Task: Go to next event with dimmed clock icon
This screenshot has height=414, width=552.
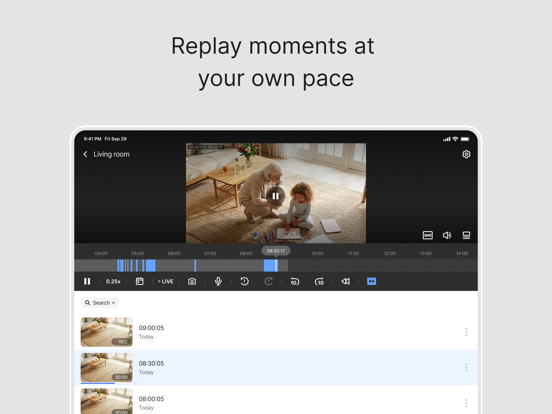Action: tap(268, 281)
